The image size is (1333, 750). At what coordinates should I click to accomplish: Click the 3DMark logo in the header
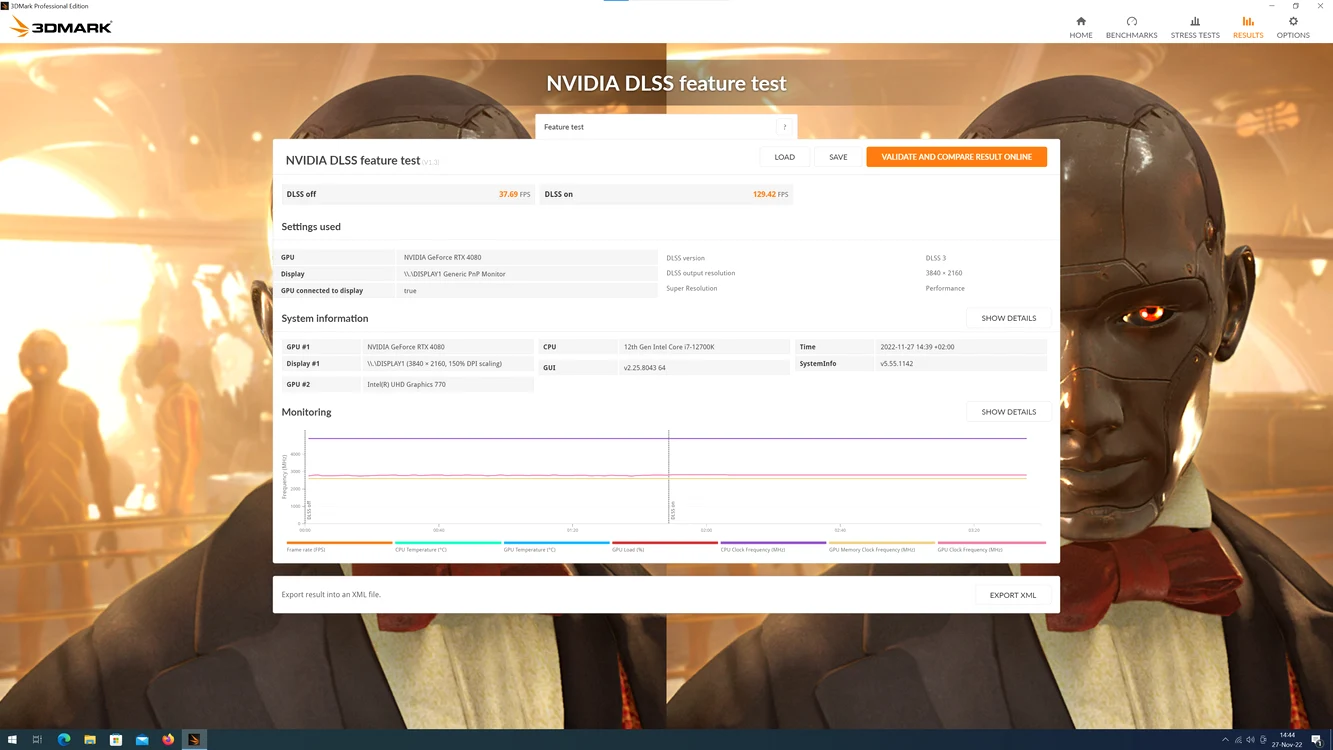point(61,27)
